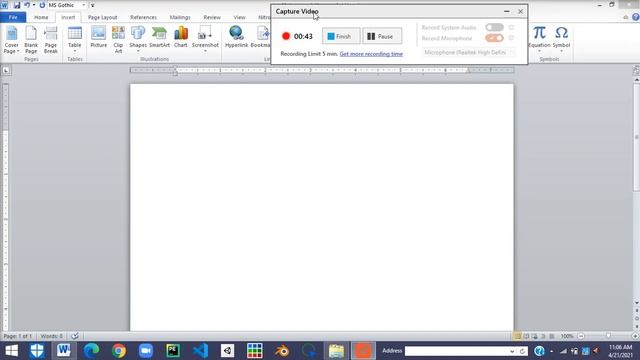Insert a Blank Page
Image resolution: width=640 pixels, height=360 pixels.
click(x=31, y=40)
